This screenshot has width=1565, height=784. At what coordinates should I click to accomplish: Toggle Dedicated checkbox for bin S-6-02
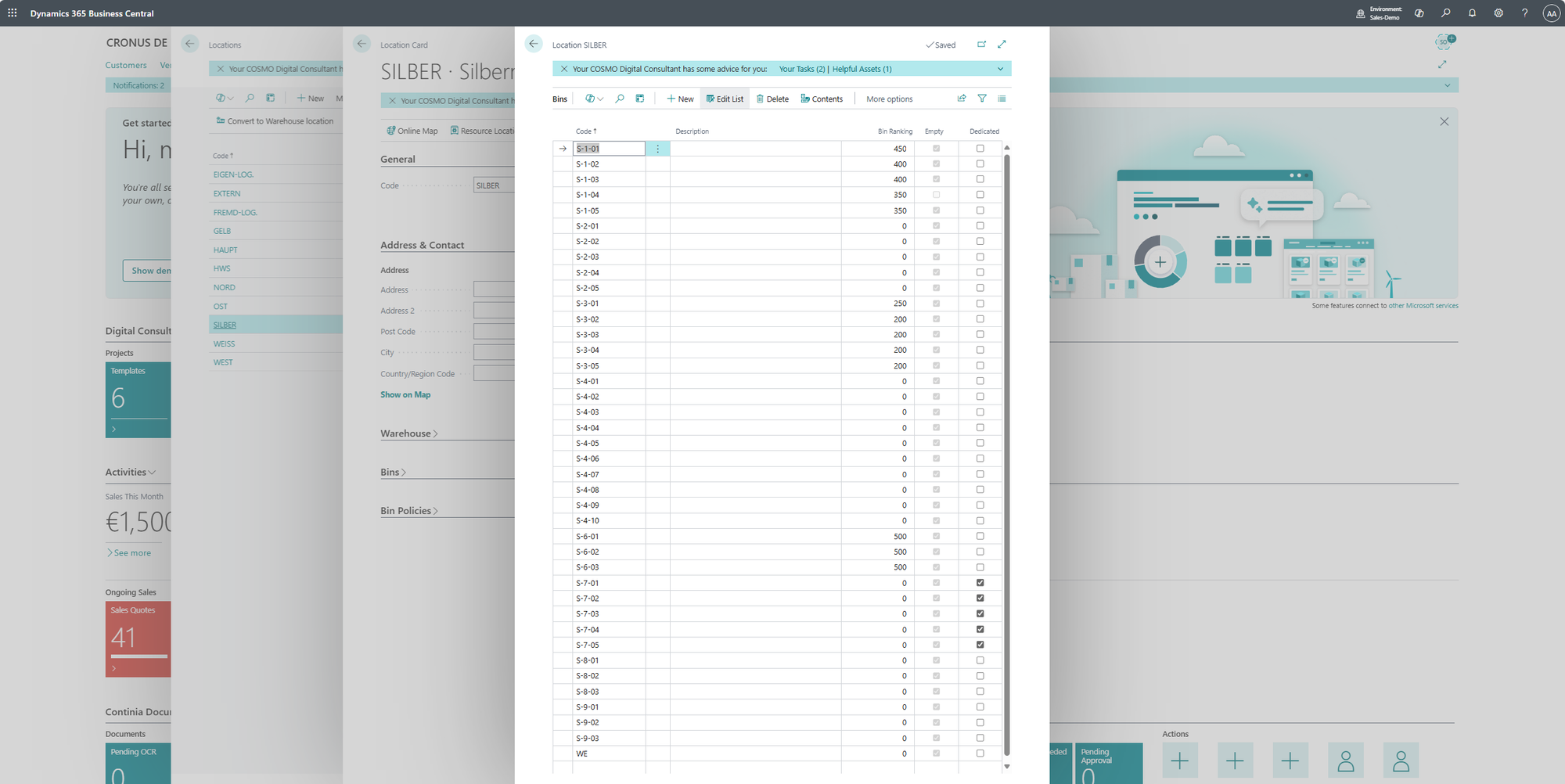tap(980, 552)
